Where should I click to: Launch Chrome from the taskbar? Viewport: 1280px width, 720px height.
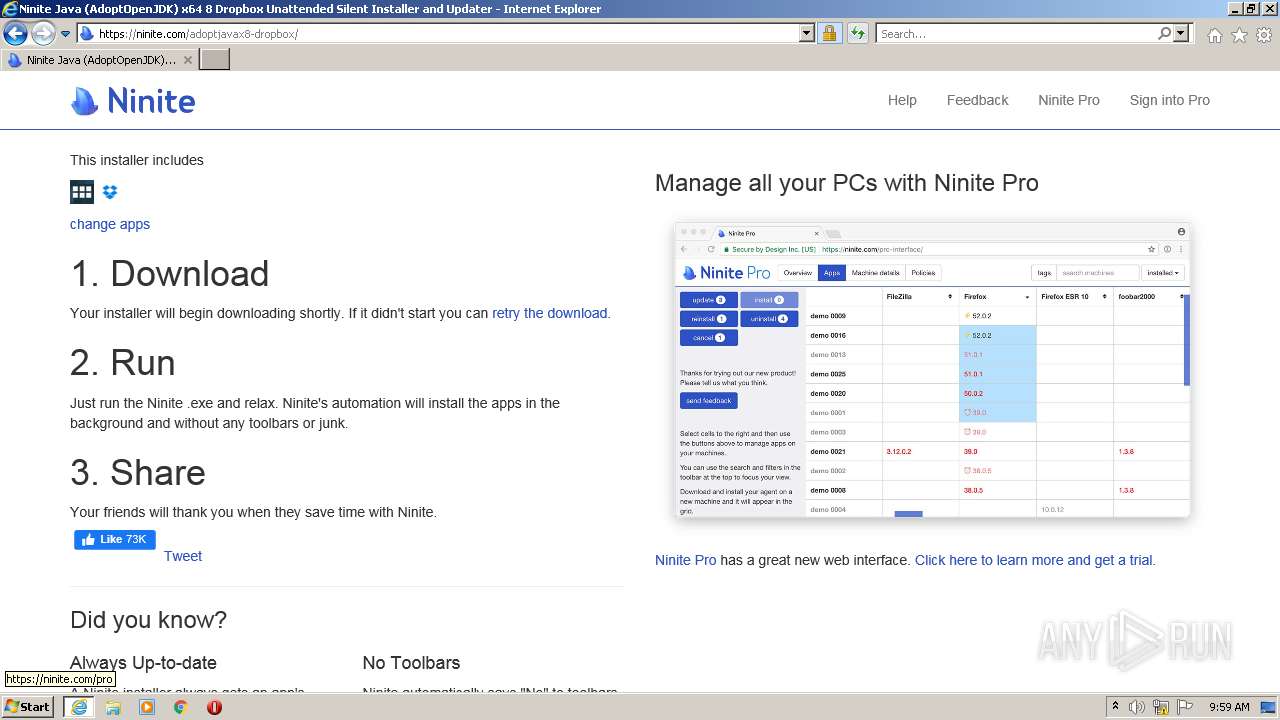click(x=181, y=707)
